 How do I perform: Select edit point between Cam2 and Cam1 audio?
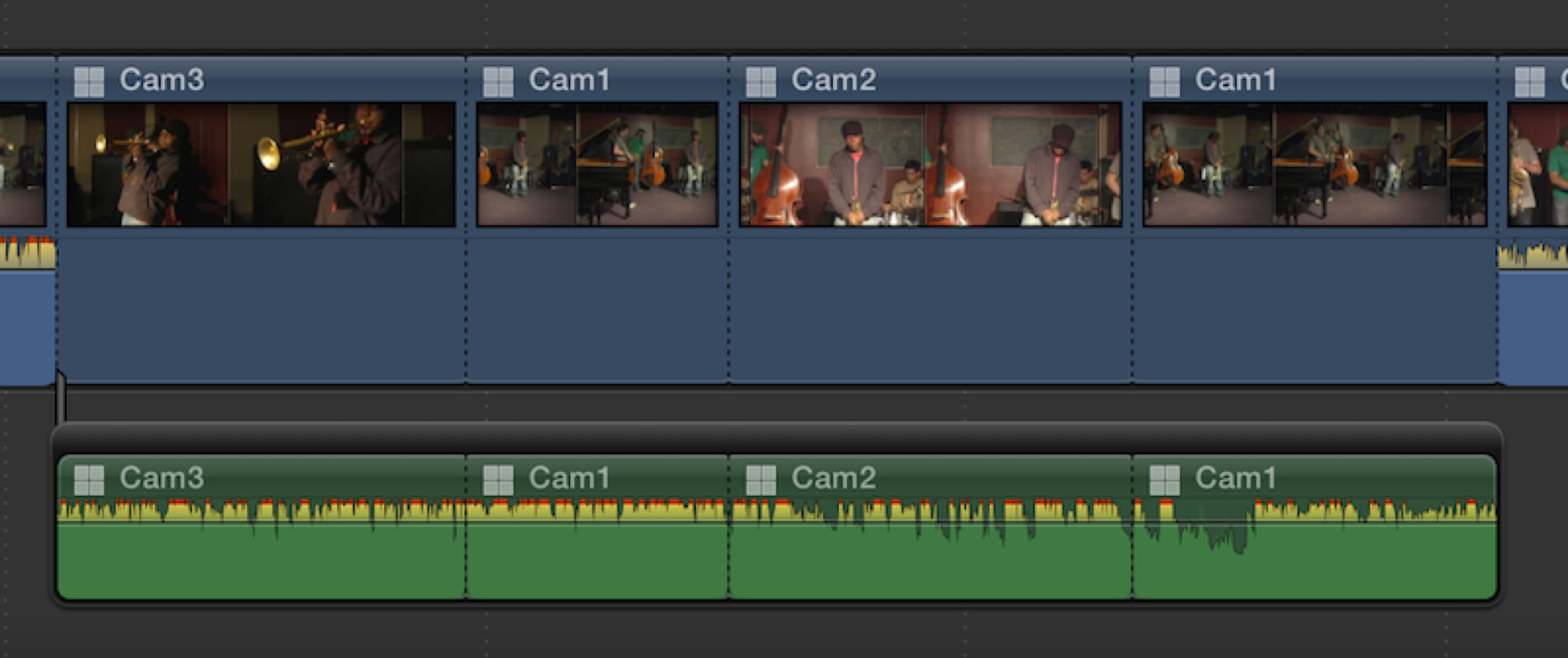(1132, 549)
